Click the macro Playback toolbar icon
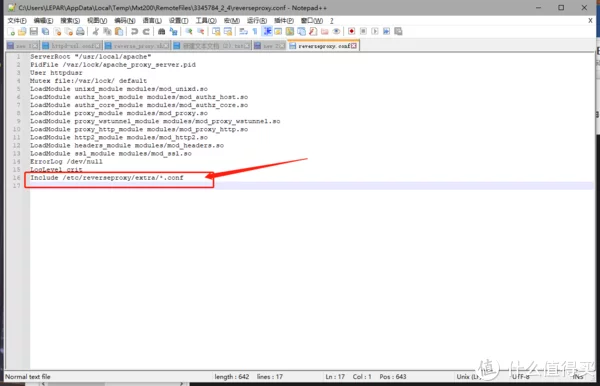This screenshot has width=600, height=386. click(375, 32)
